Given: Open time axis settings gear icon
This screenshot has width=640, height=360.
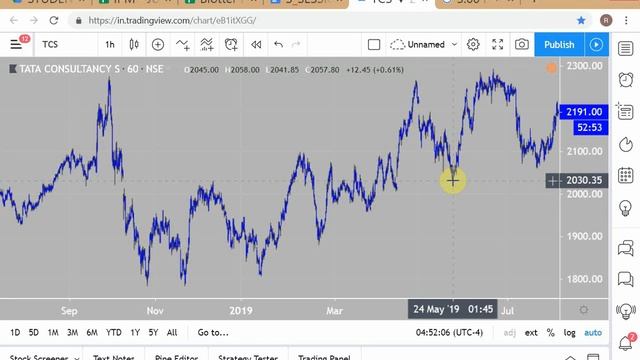Looking at the screenshot, I should pos(584,310).
